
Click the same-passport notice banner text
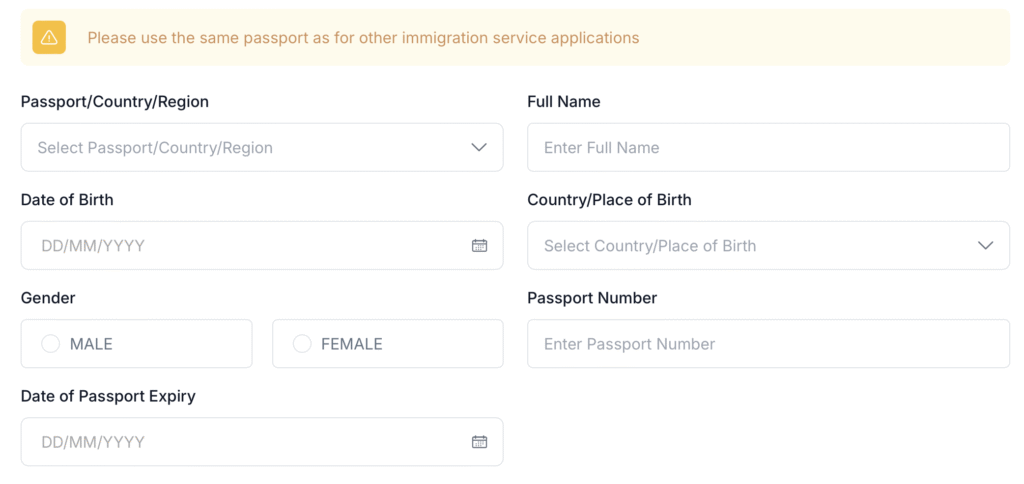(x=363, y=38)
